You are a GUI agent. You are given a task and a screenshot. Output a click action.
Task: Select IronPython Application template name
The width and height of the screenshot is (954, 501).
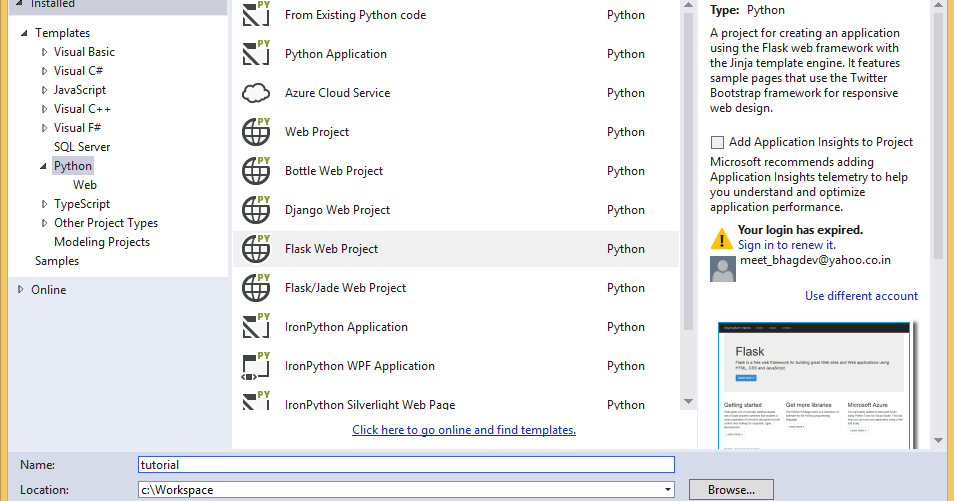[x=346, y=327]
